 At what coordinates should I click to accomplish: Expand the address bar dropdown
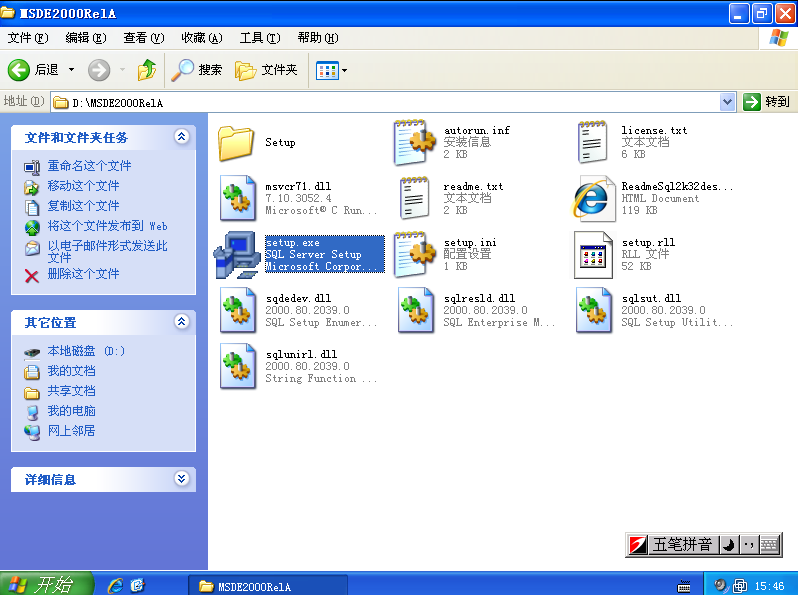click(727, 102)
